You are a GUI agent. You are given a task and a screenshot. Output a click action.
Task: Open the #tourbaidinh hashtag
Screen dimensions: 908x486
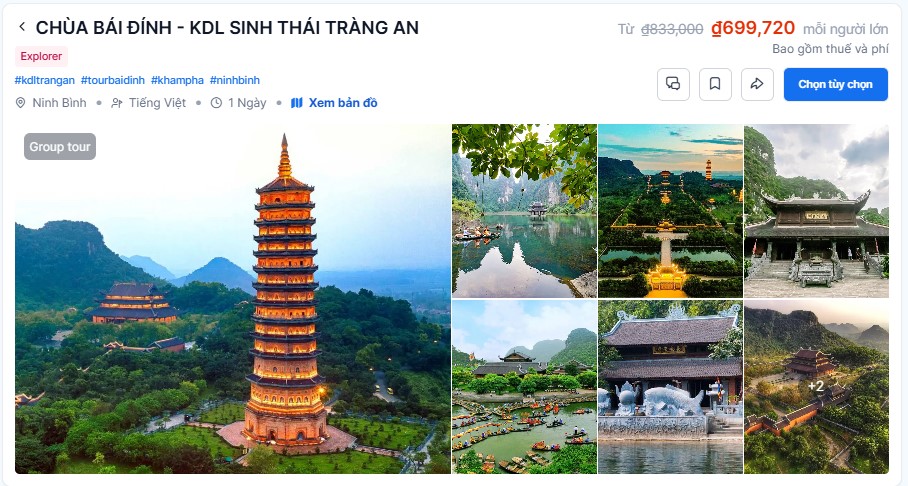click(113, 81)
